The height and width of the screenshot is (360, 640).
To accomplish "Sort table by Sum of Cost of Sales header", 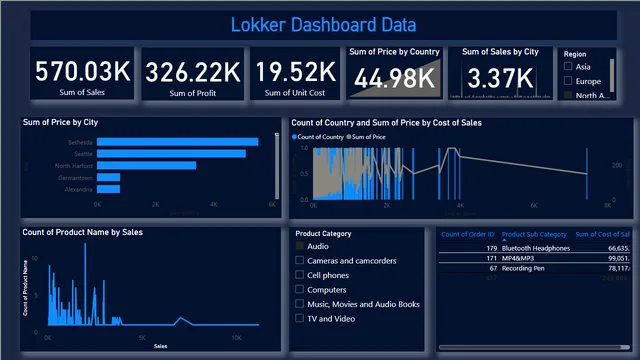I will (602, 234).
